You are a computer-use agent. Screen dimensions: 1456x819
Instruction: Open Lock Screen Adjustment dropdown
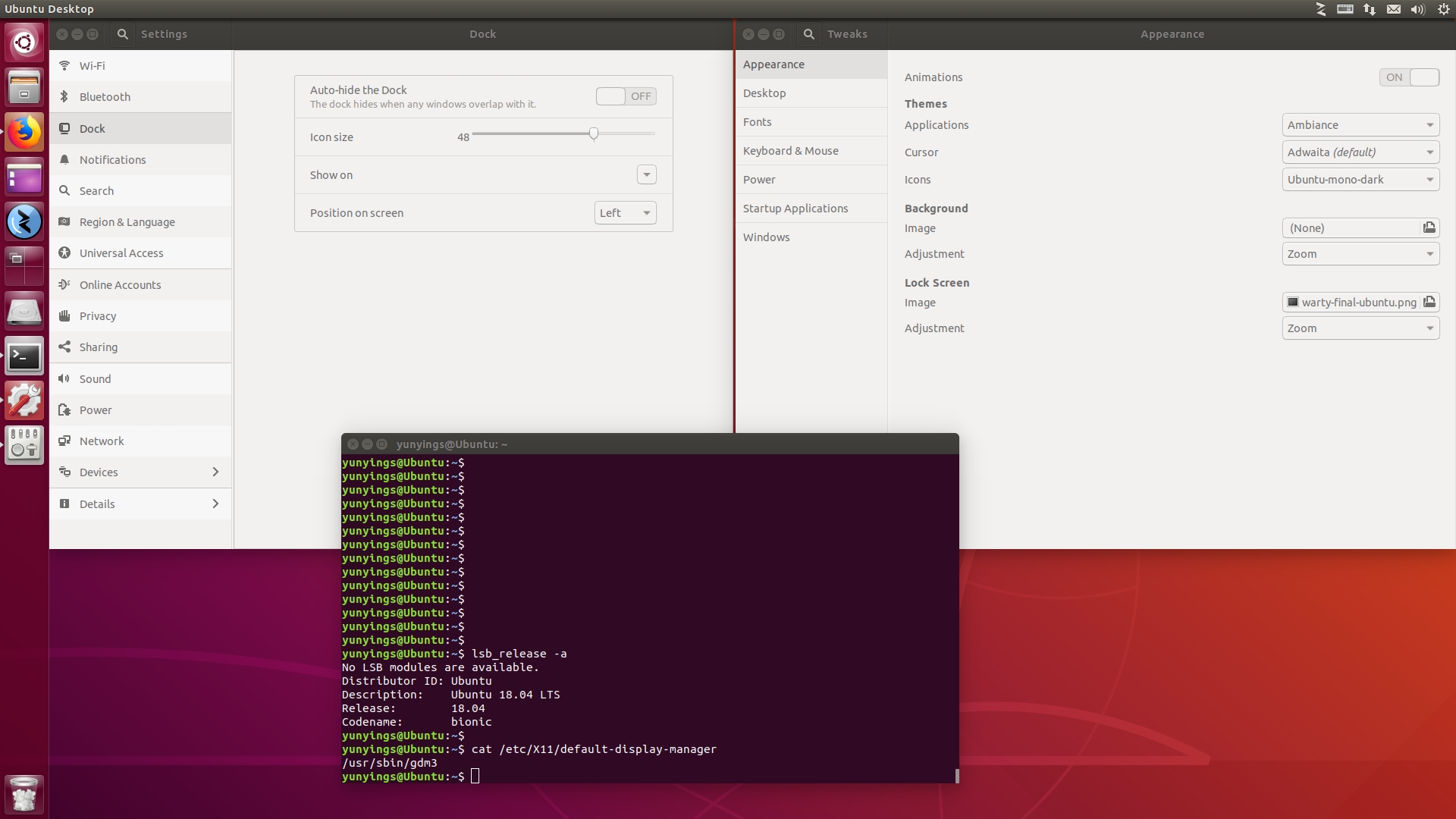(x=1360, y=328)
